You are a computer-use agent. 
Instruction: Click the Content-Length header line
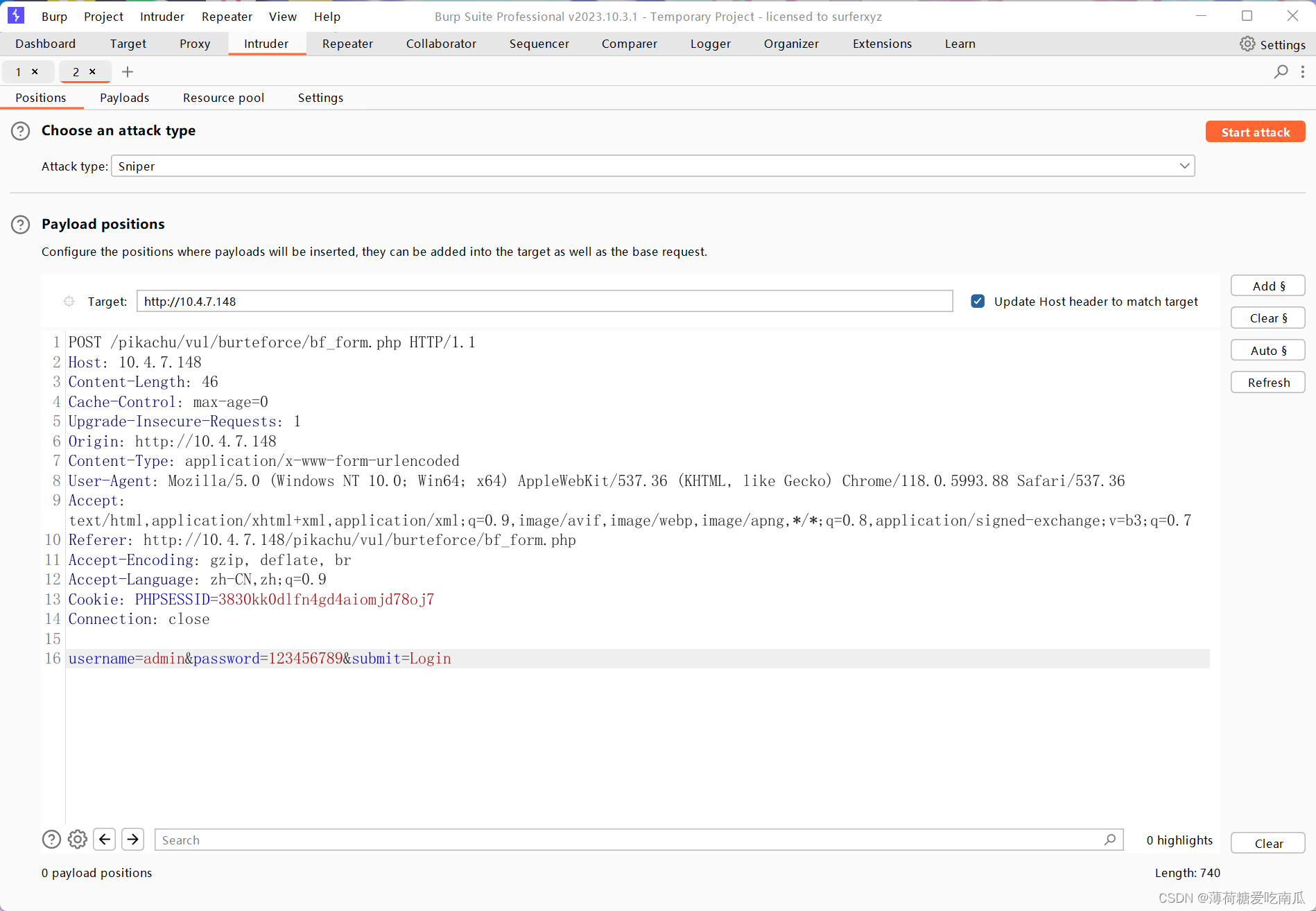(143, 382)
